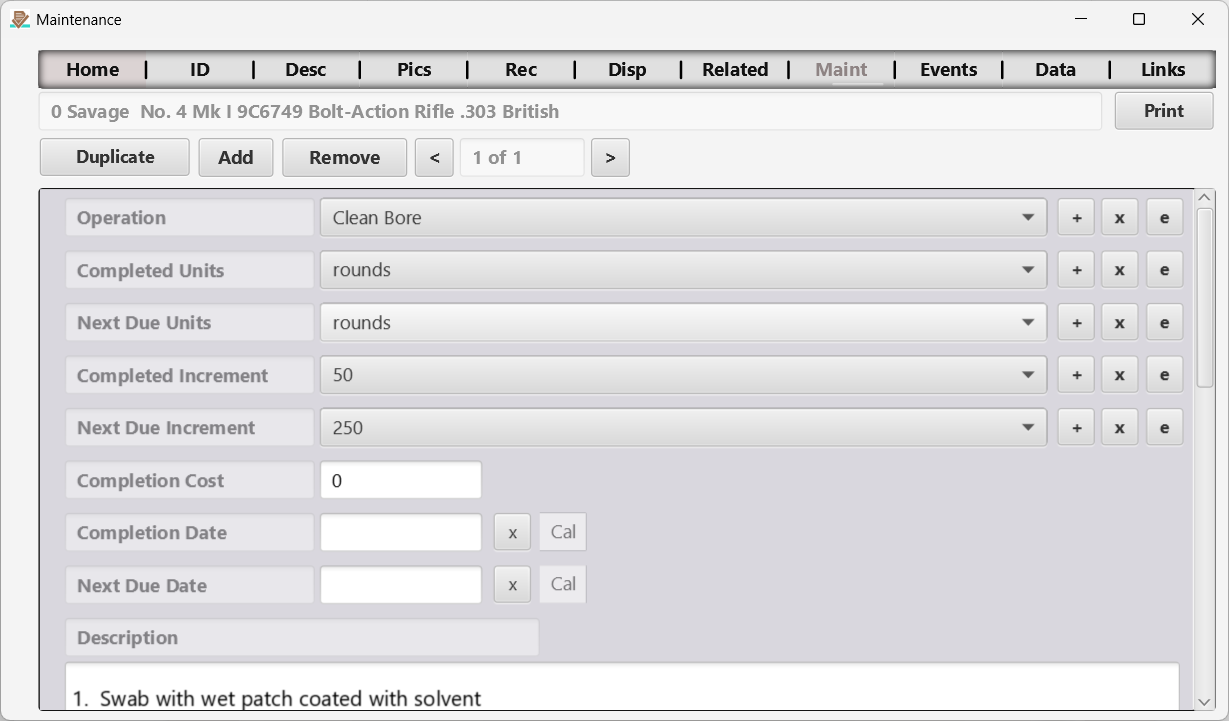Click the e button beside Next Due Units
The height and width of the screenshot is (721, 1229).
[x=1164, y=322]
